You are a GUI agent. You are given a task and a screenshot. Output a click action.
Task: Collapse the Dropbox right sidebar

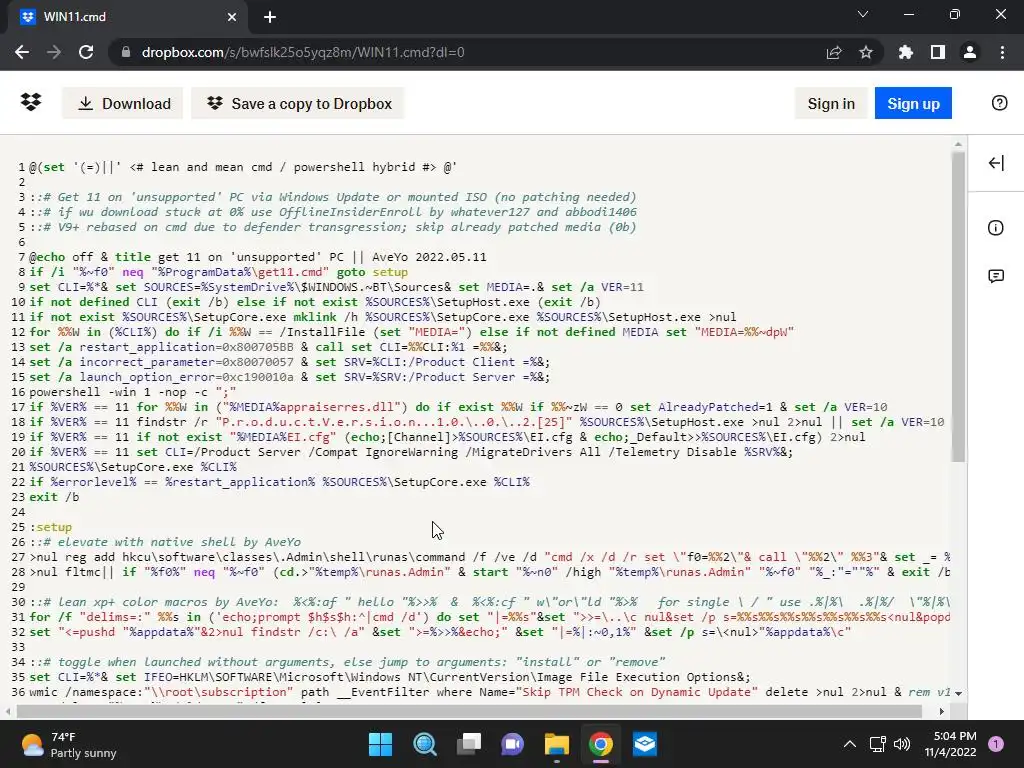(996, 163)
